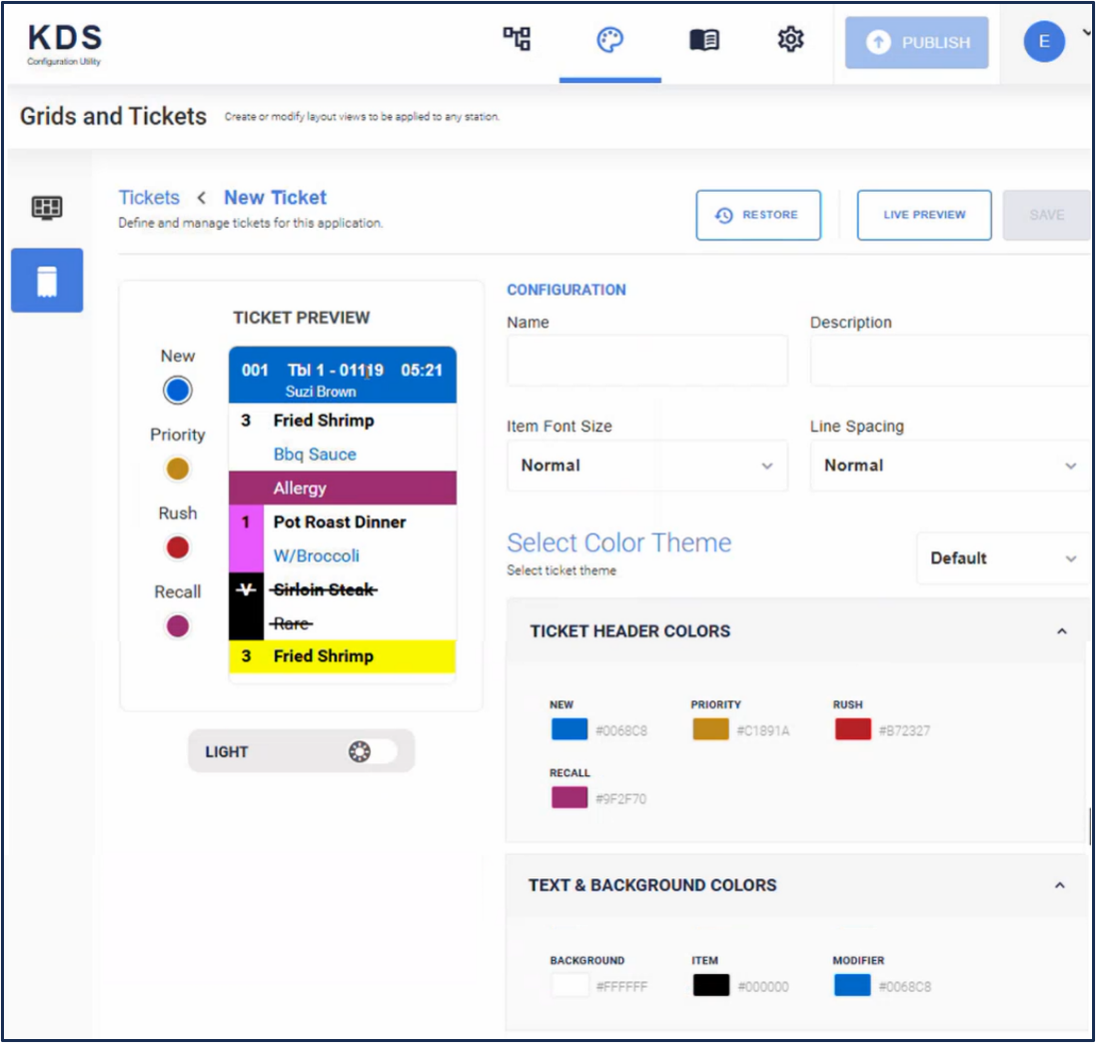Click the dropdown caret beside the user avatar
Image resolution: width=1096 pixels, height=1043 pixels.
click(x=1086, y=32)
